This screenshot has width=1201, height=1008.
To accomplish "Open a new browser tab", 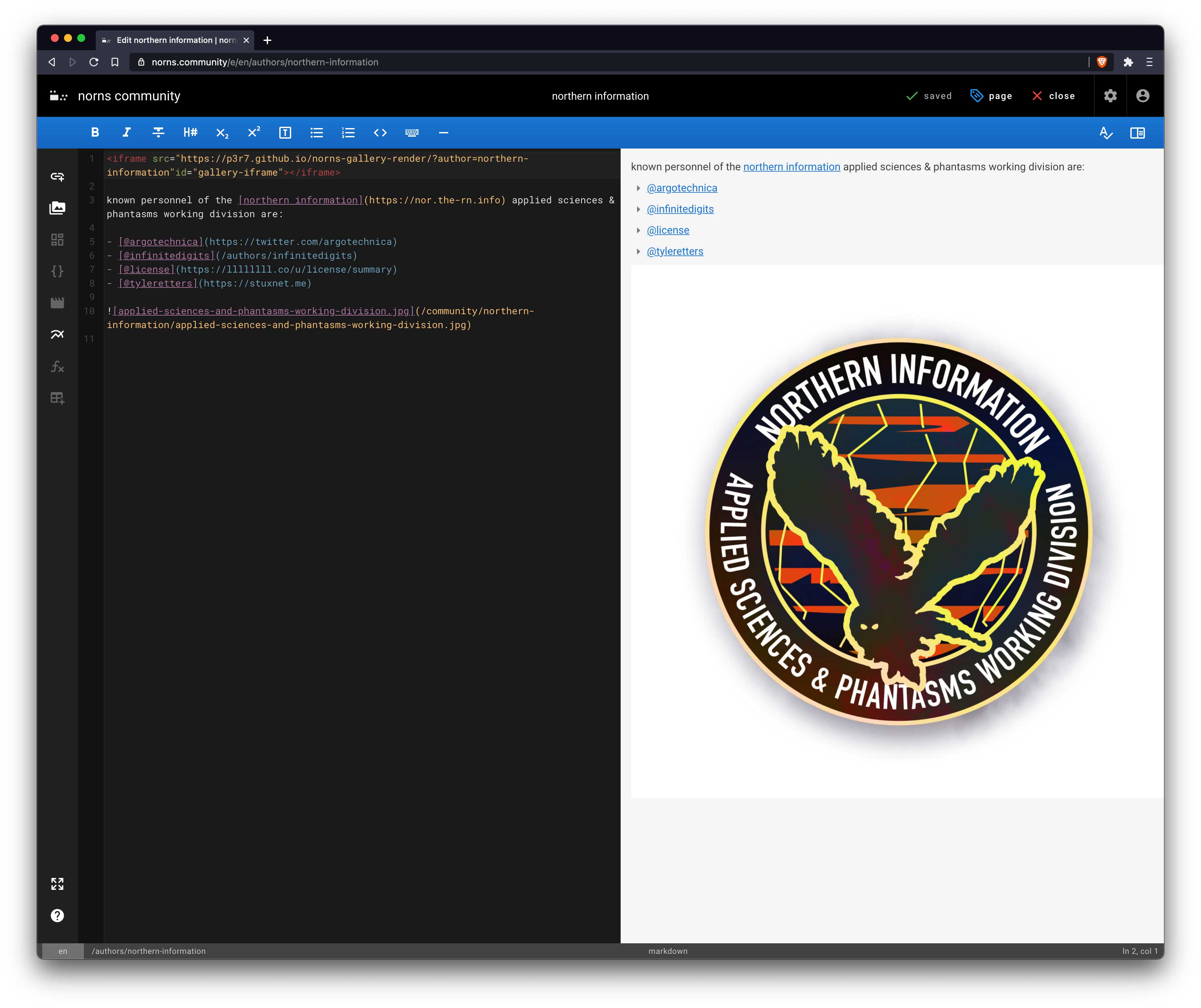I will point(267,40).
